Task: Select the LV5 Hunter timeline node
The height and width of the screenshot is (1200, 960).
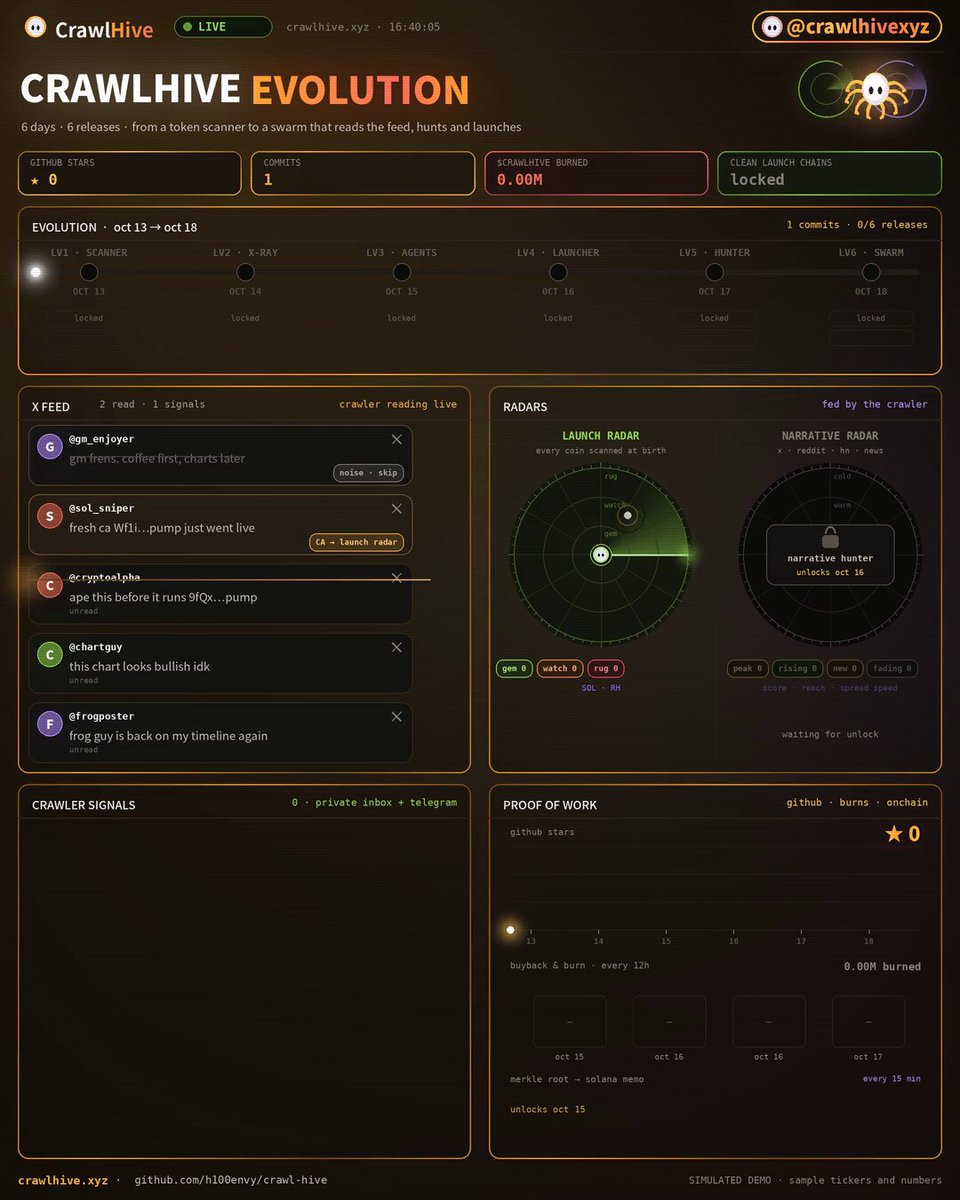Action: click(x=714, y=272)
